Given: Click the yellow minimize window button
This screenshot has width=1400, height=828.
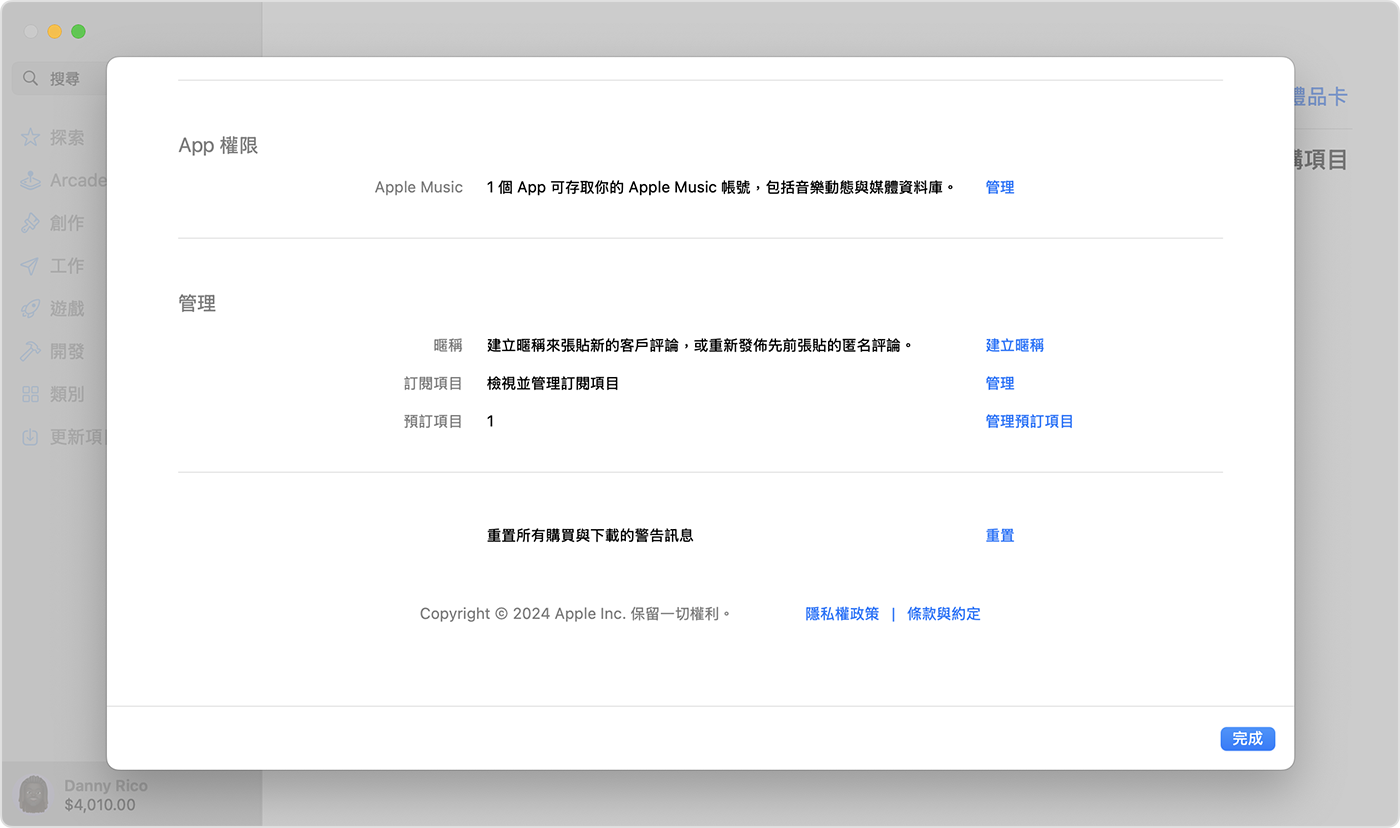Looking at the screenshot, I should [x=54, y=32].
